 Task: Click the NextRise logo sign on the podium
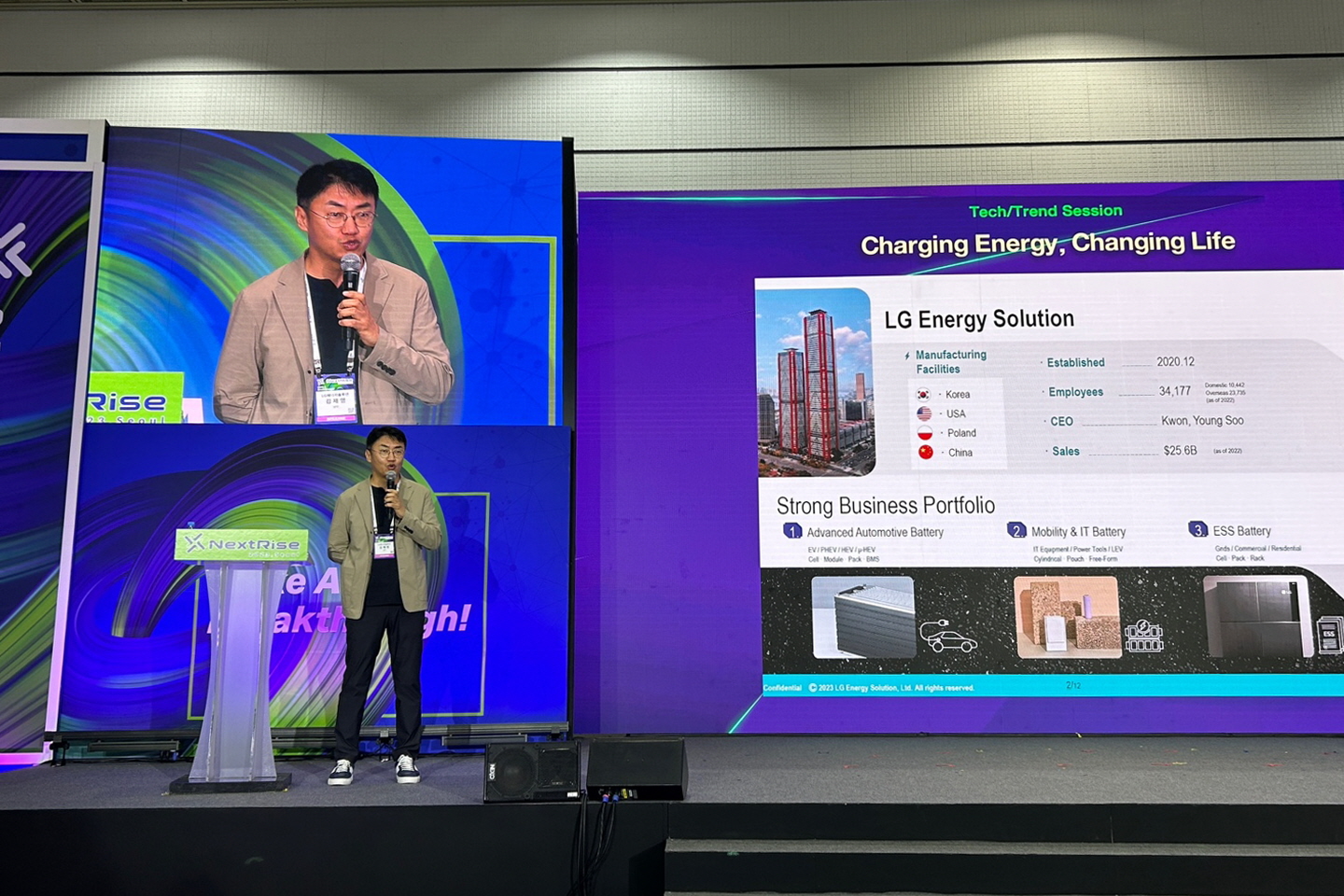pos(242,544)
